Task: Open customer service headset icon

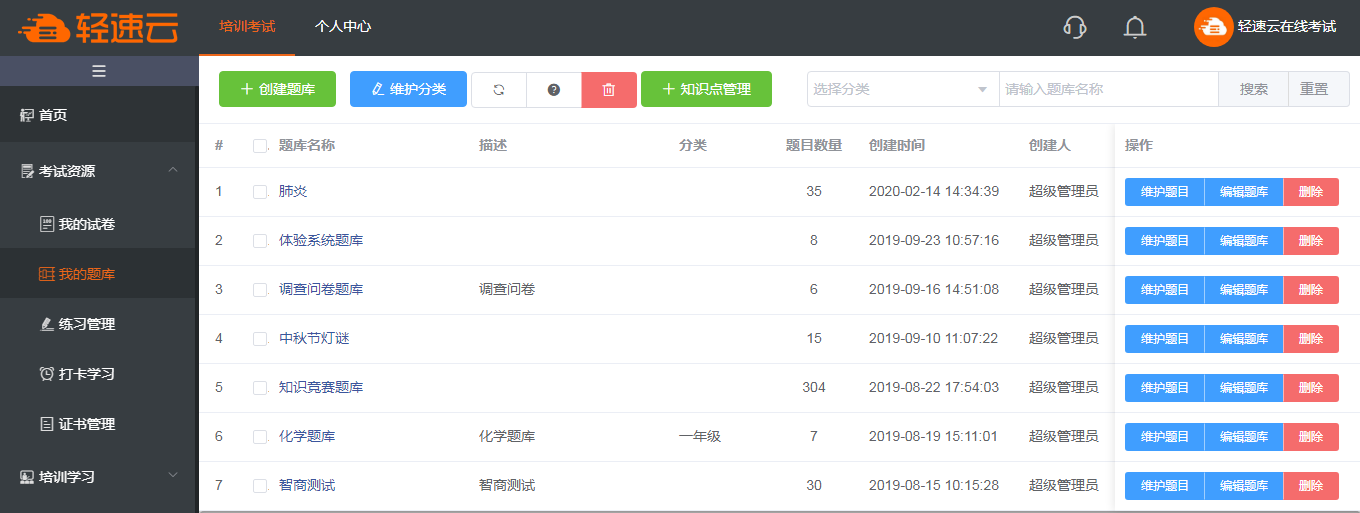Action: pos(1075,27)
